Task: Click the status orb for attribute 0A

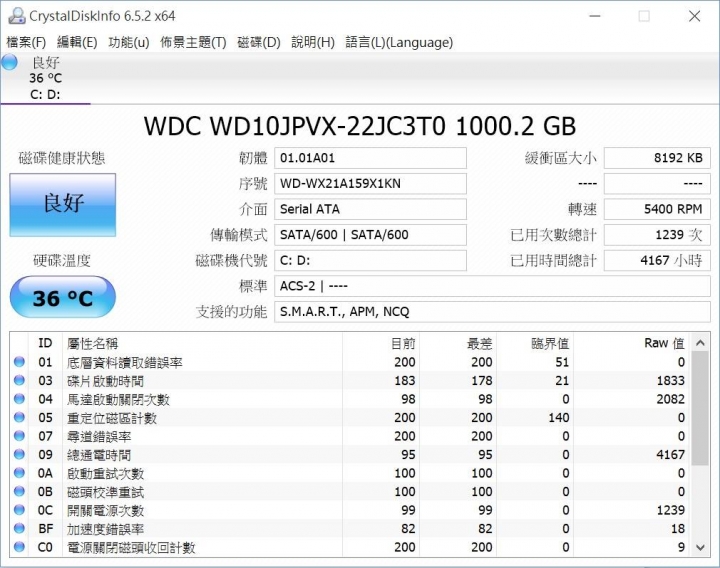Action: 19,473
